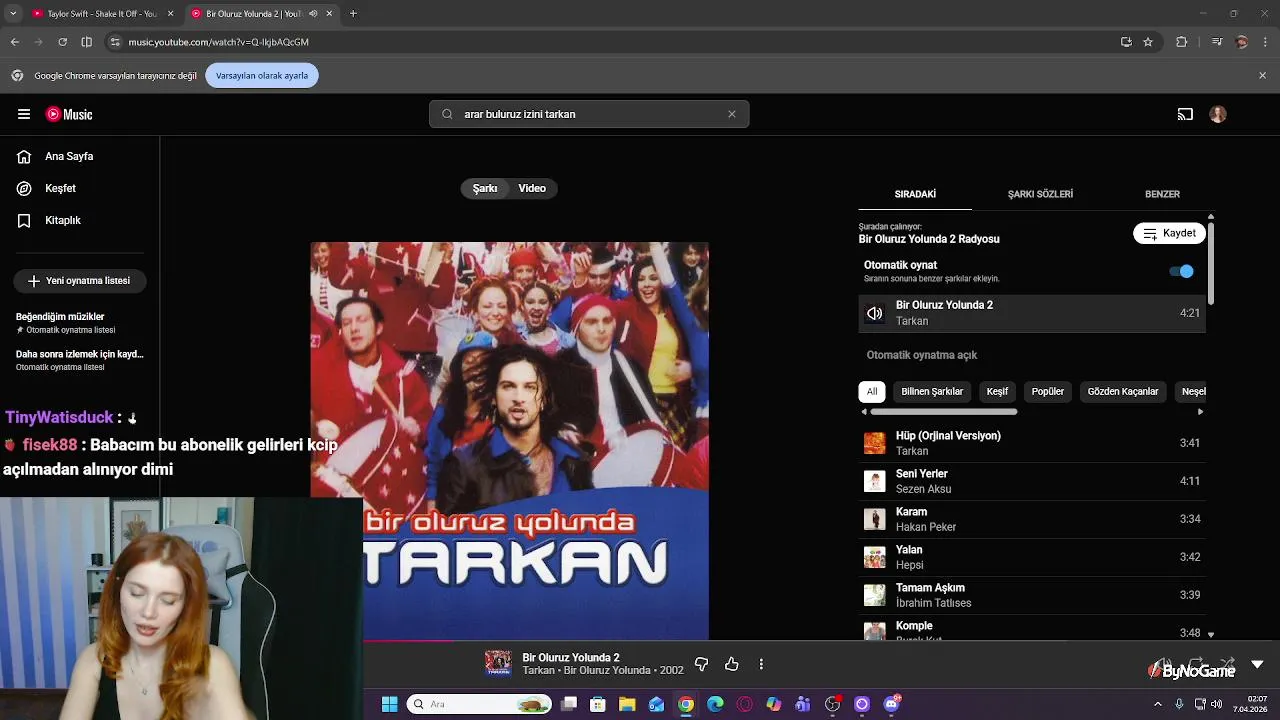
Task: Click the search magnifier icon
Action: 447,114
